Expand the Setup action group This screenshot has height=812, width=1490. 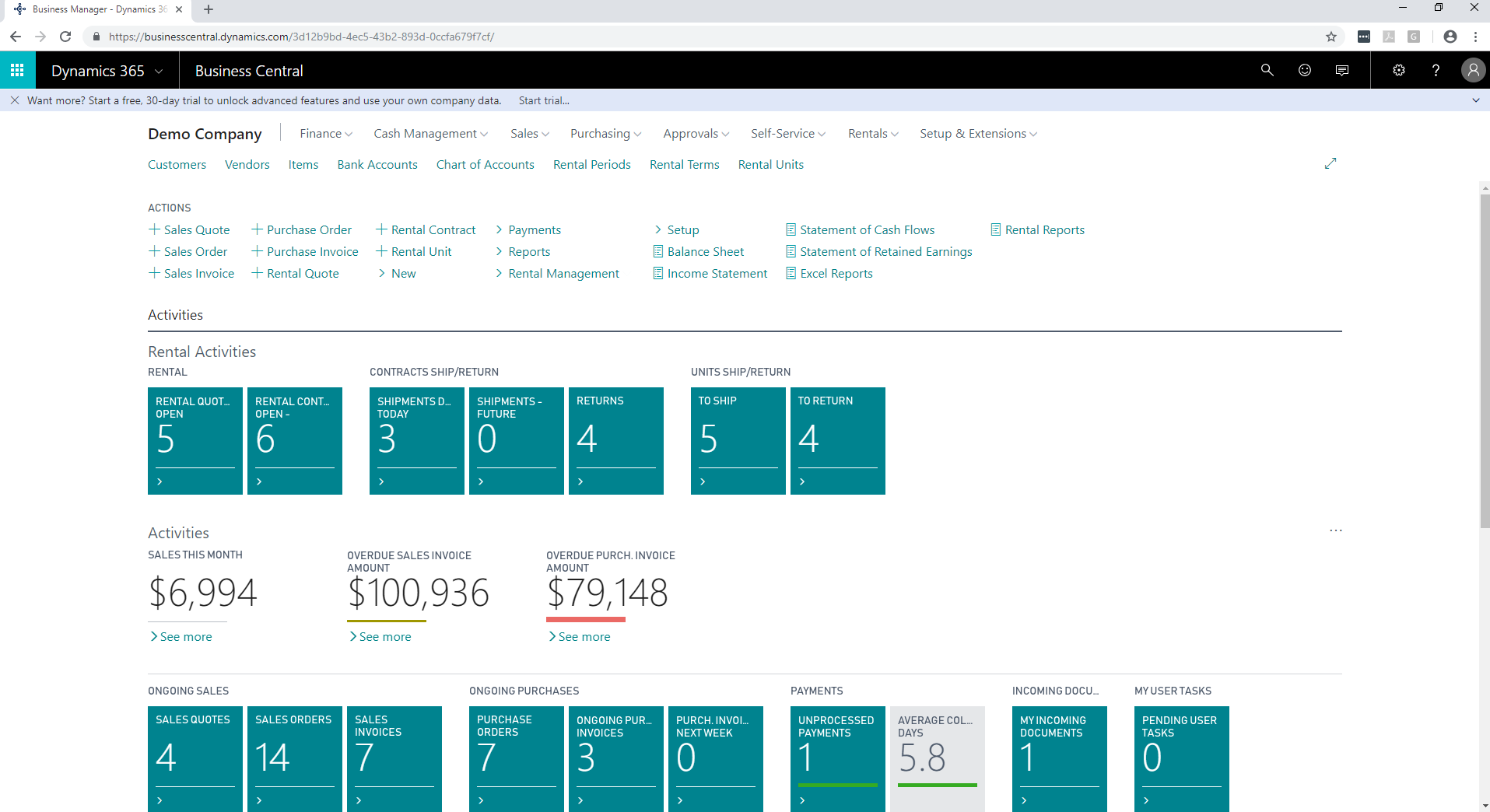[676, 229]
